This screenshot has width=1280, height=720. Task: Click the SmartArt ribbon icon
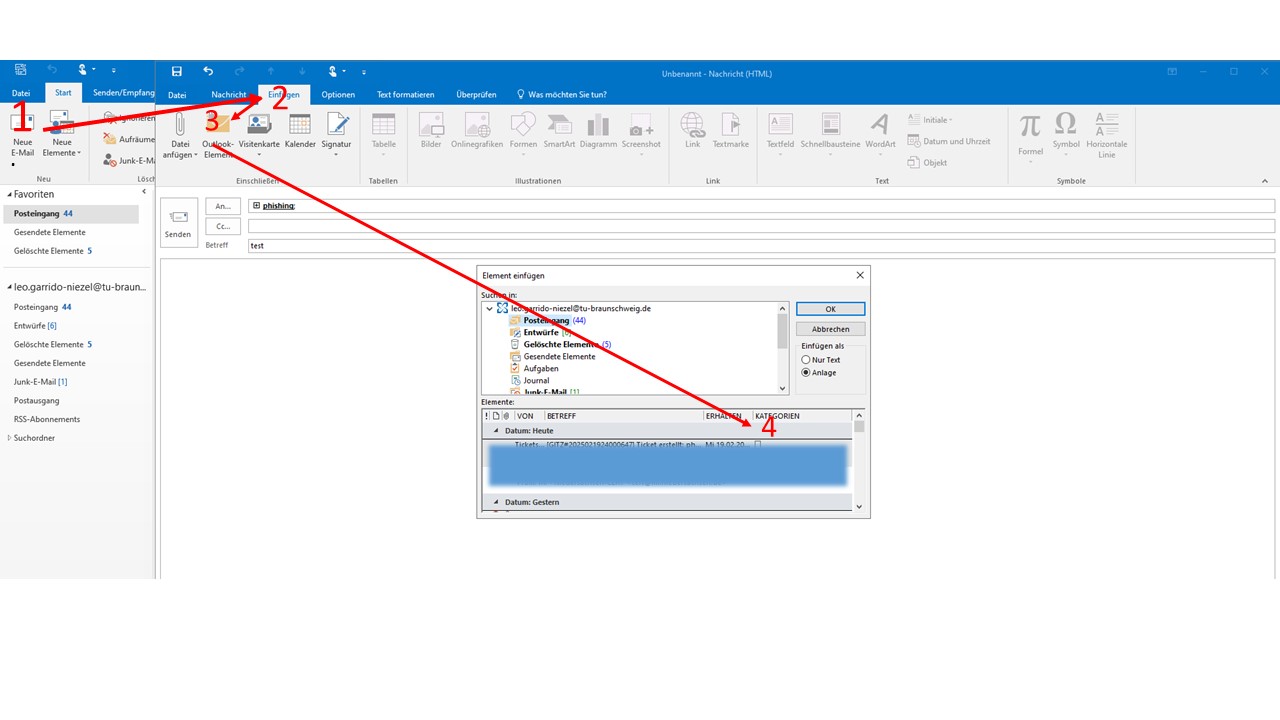[559, 124]
